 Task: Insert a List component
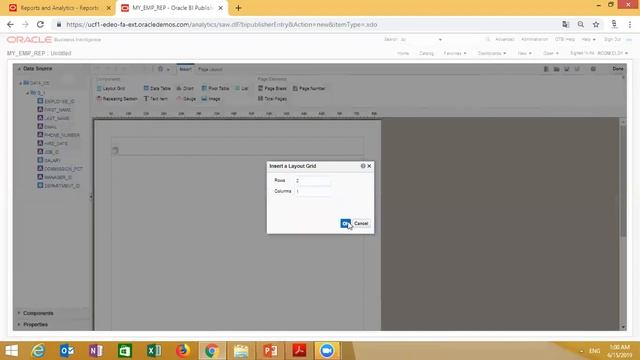pos(241,88)
